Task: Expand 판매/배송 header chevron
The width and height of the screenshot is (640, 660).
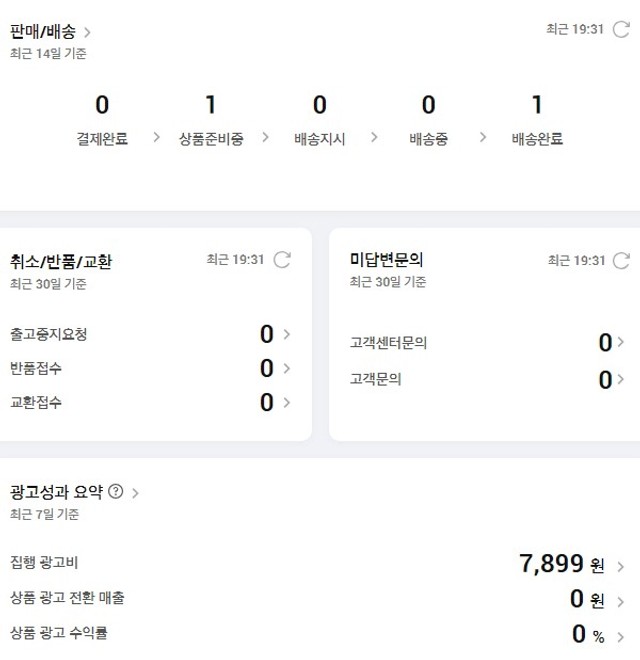Action: coord(87,32)
